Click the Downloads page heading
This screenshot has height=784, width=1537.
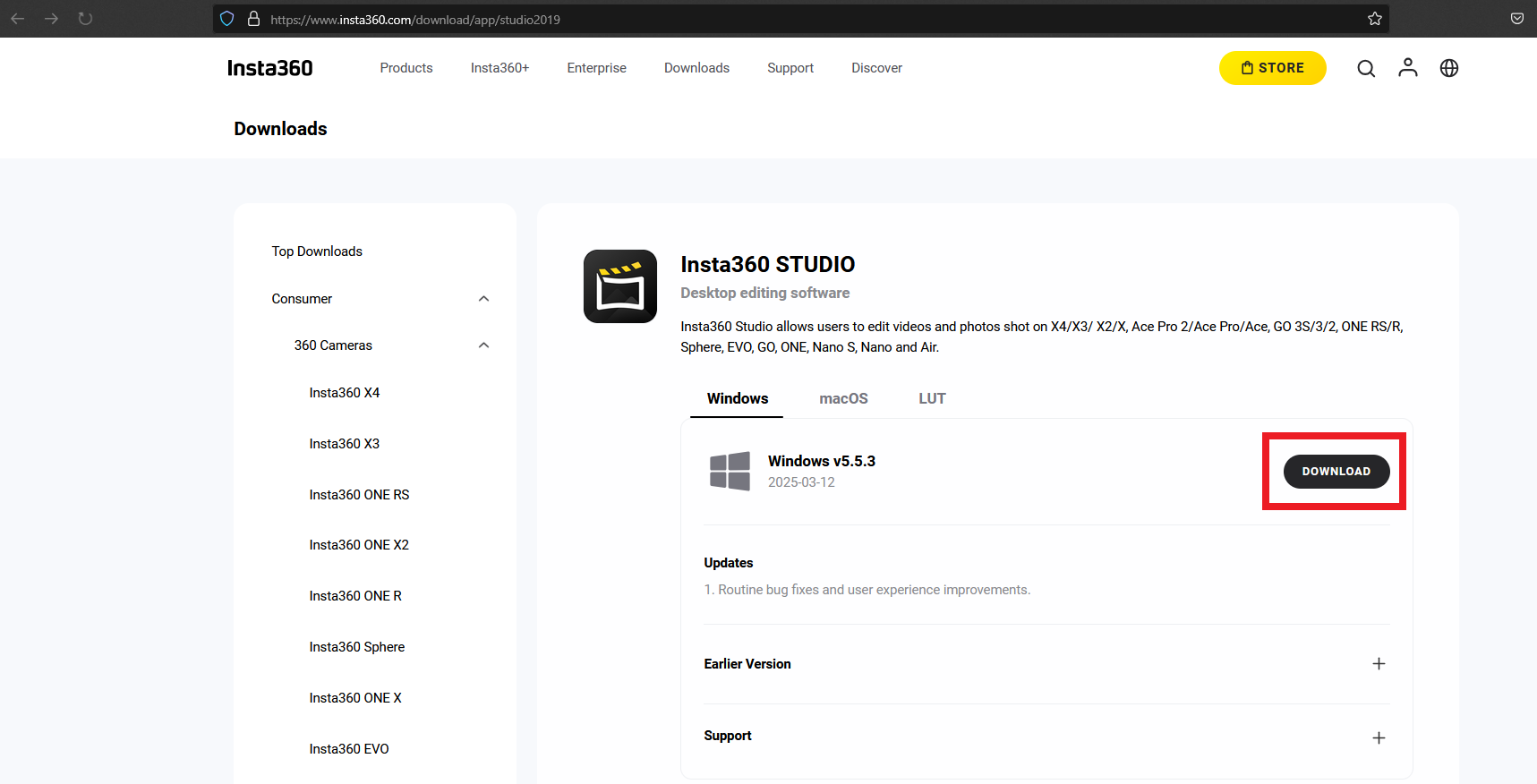tap(281, 129)
